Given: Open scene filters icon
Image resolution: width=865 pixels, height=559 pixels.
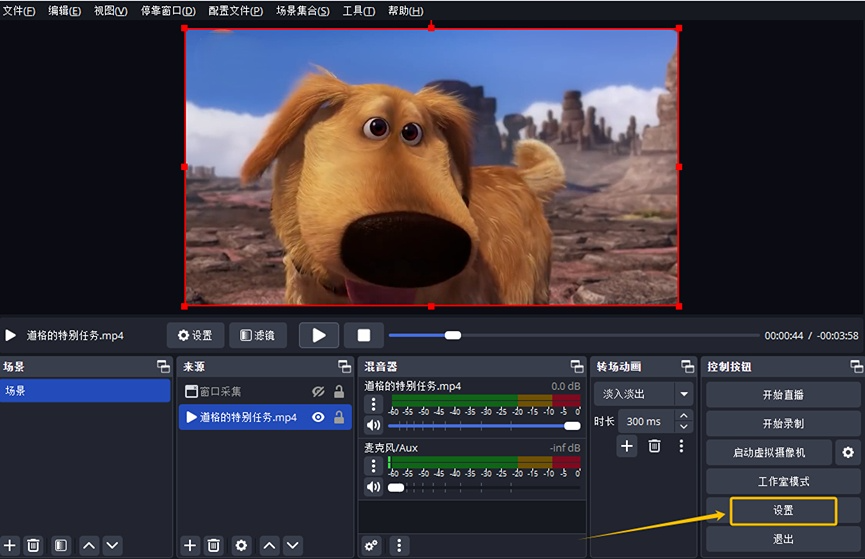Looking at the screenshot, I should (61, 545).
